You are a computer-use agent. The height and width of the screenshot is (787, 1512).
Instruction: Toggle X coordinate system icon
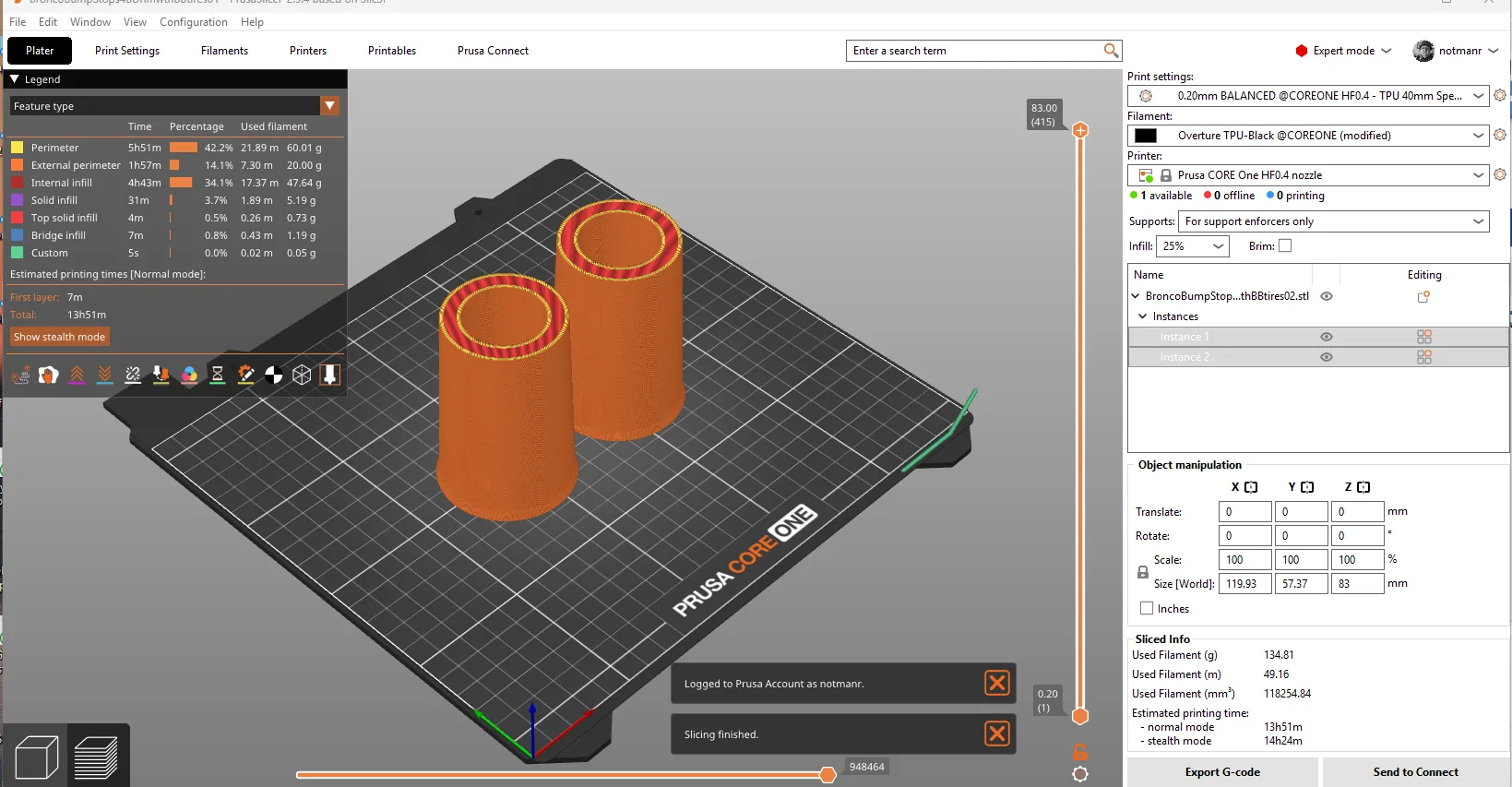[x=1251, y=487]
